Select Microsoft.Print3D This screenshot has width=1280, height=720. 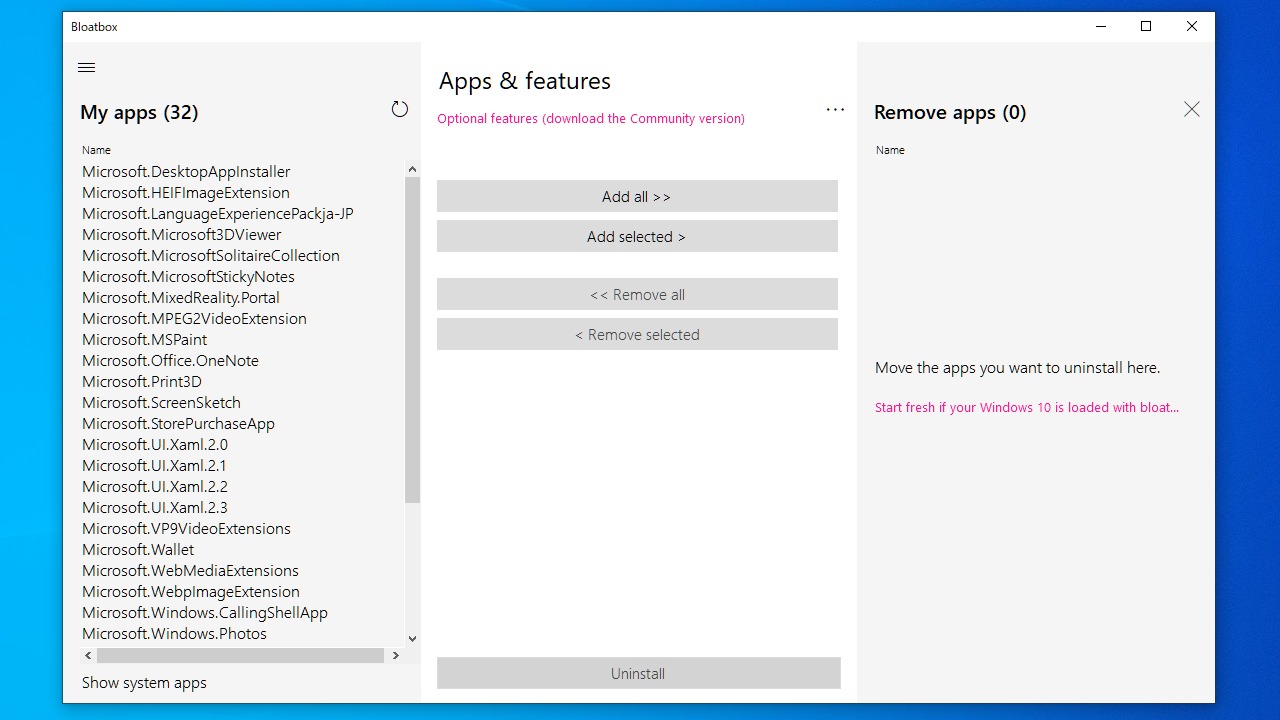click(x=142, y=382)
